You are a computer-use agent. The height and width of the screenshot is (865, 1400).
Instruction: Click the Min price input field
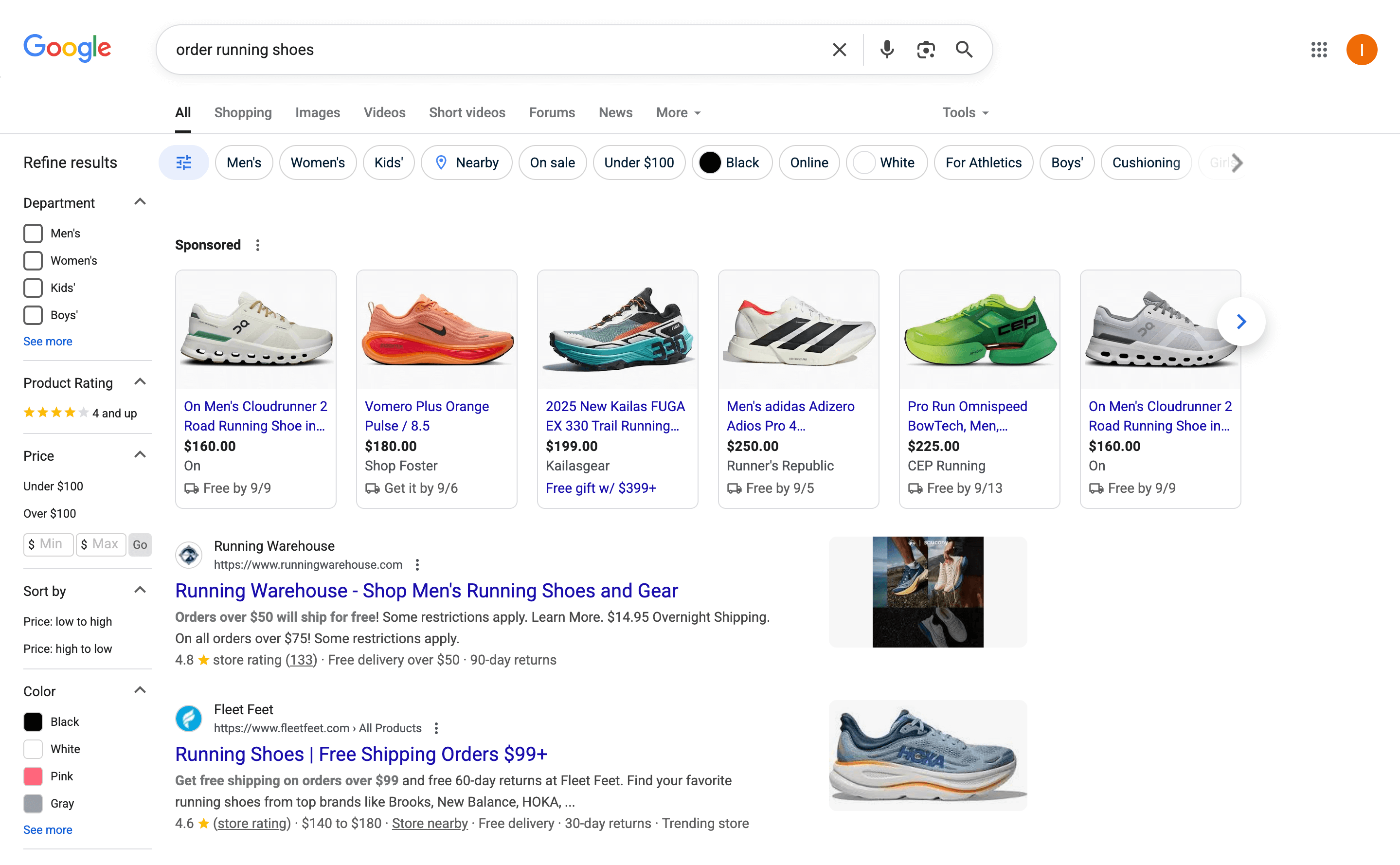[x=49, y=544]
